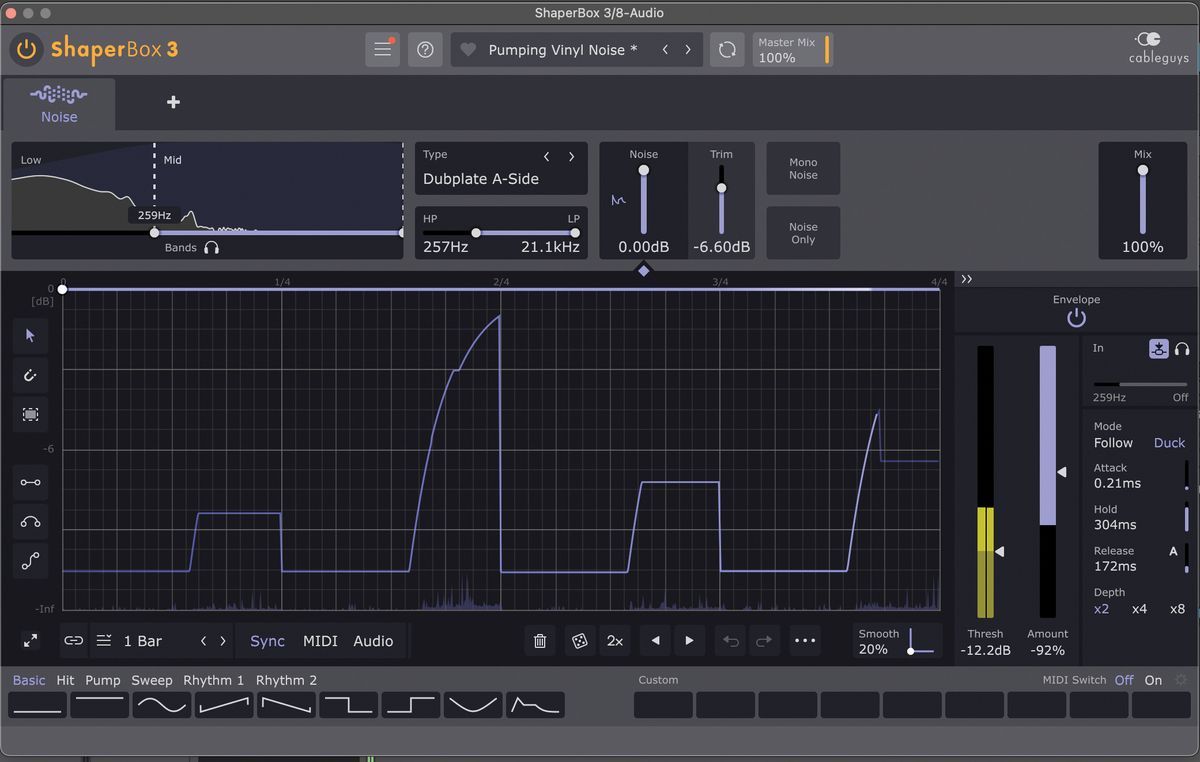The image size is (1200, 762).
Task: Choose the arc curve drawing tool
Action: click(30, 521)
